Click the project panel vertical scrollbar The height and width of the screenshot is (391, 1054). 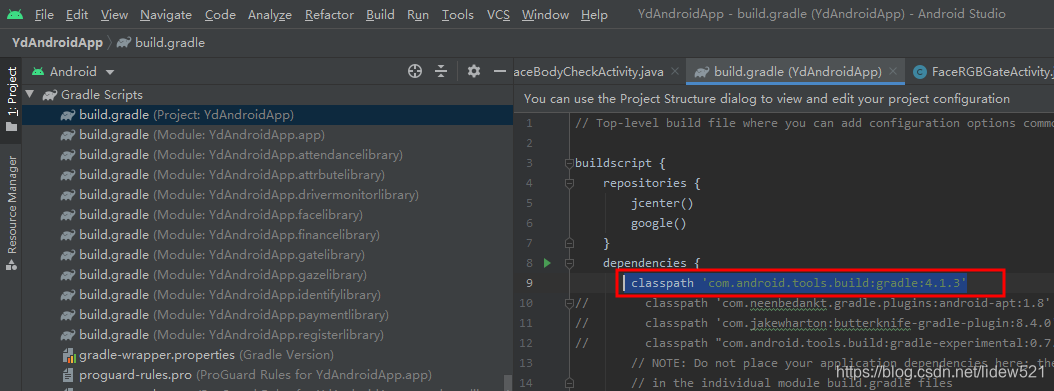point(508,382)
